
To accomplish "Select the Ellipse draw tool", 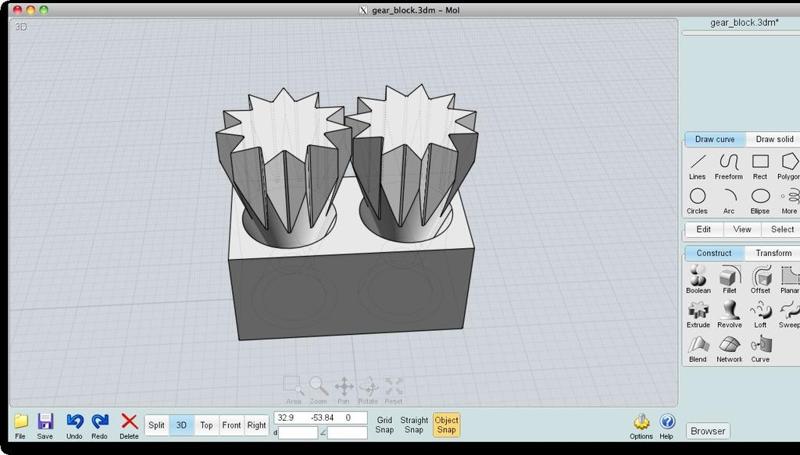I will coord(760,201).
